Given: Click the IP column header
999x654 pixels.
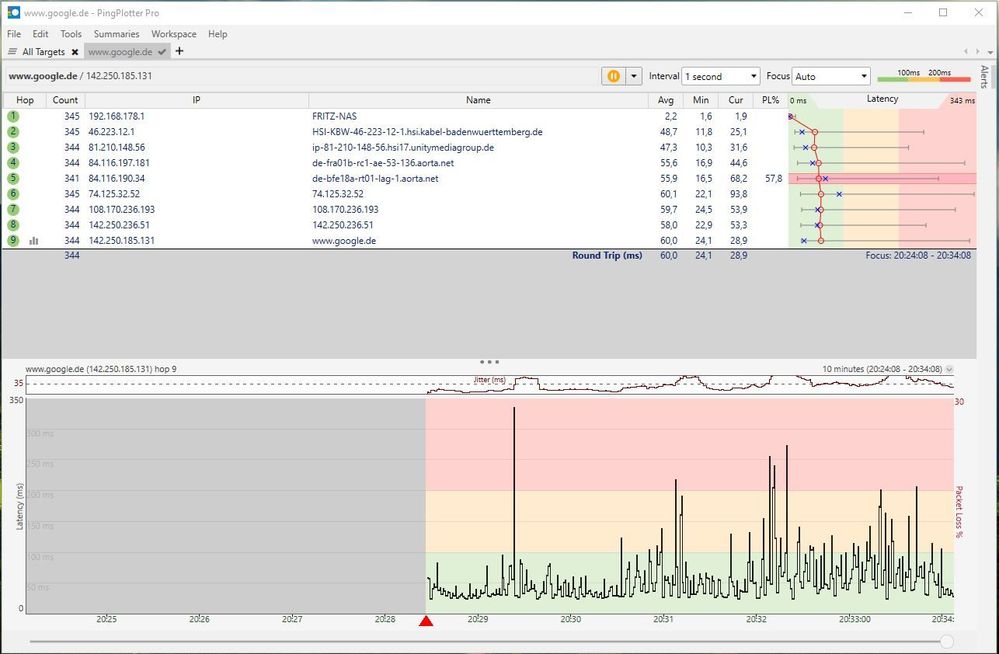Looking at the screenshot, I should tap(196, 100).
